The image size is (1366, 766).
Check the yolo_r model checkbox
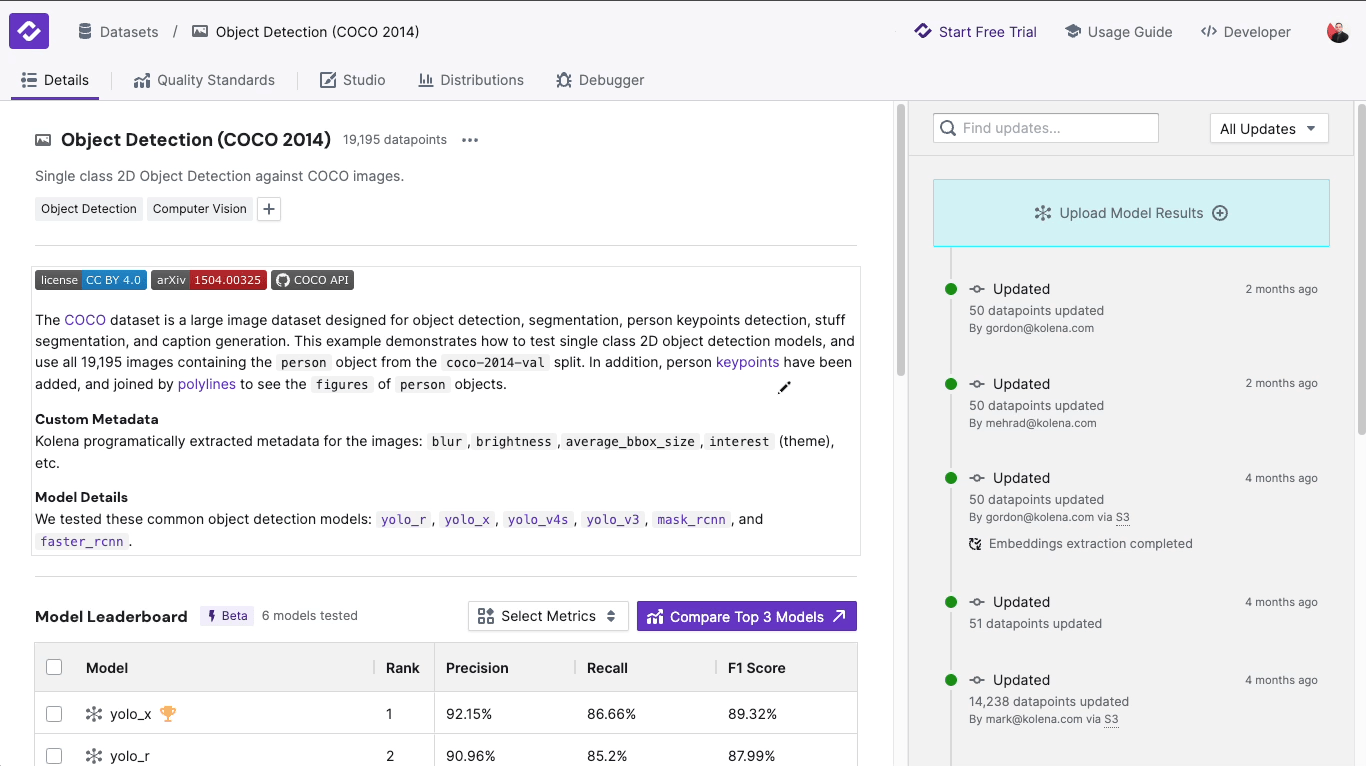[54, 756]
